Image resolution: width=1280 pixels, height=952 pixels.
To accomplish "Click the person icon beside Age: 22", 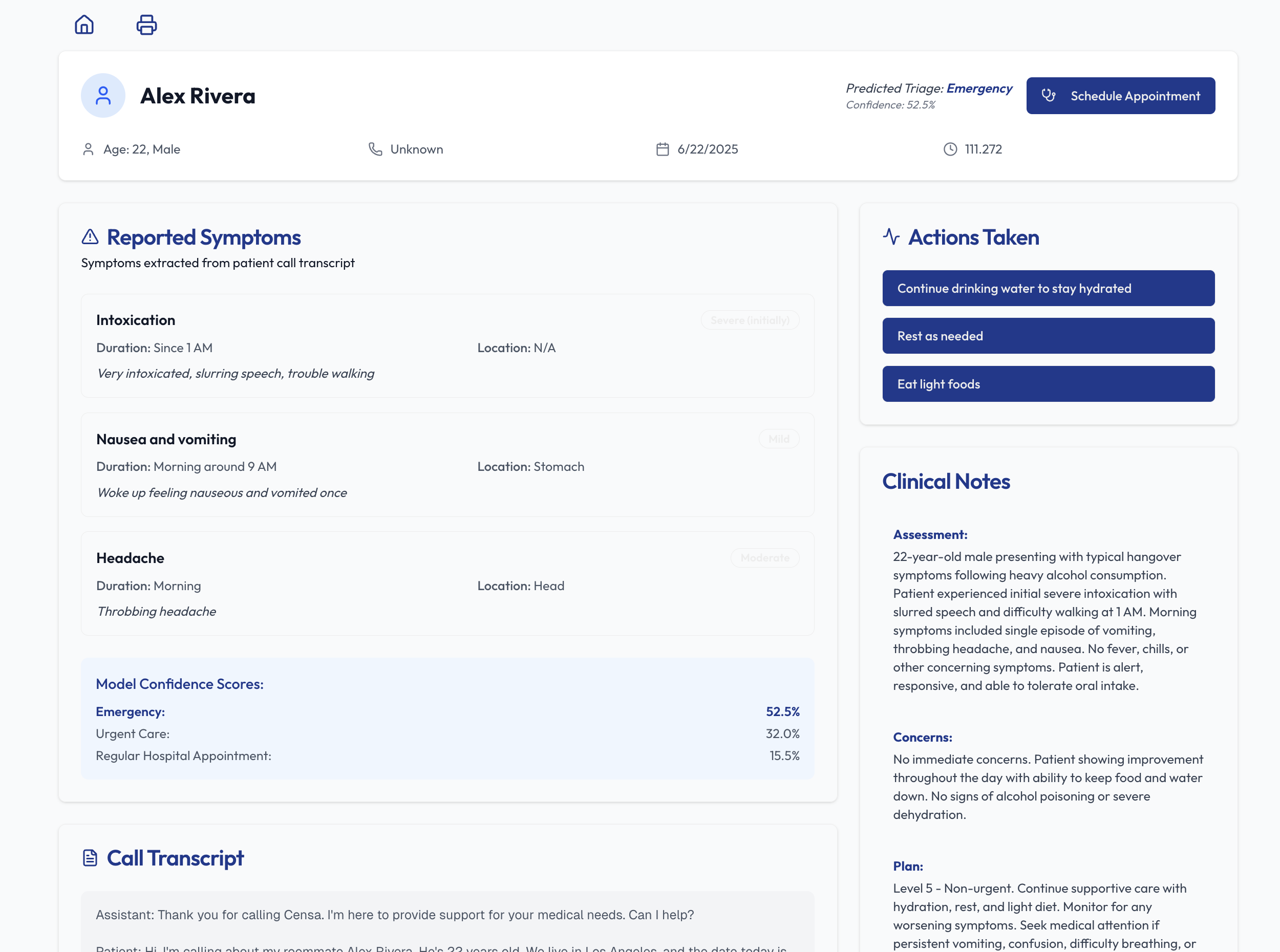I will (x=88, y=149).
